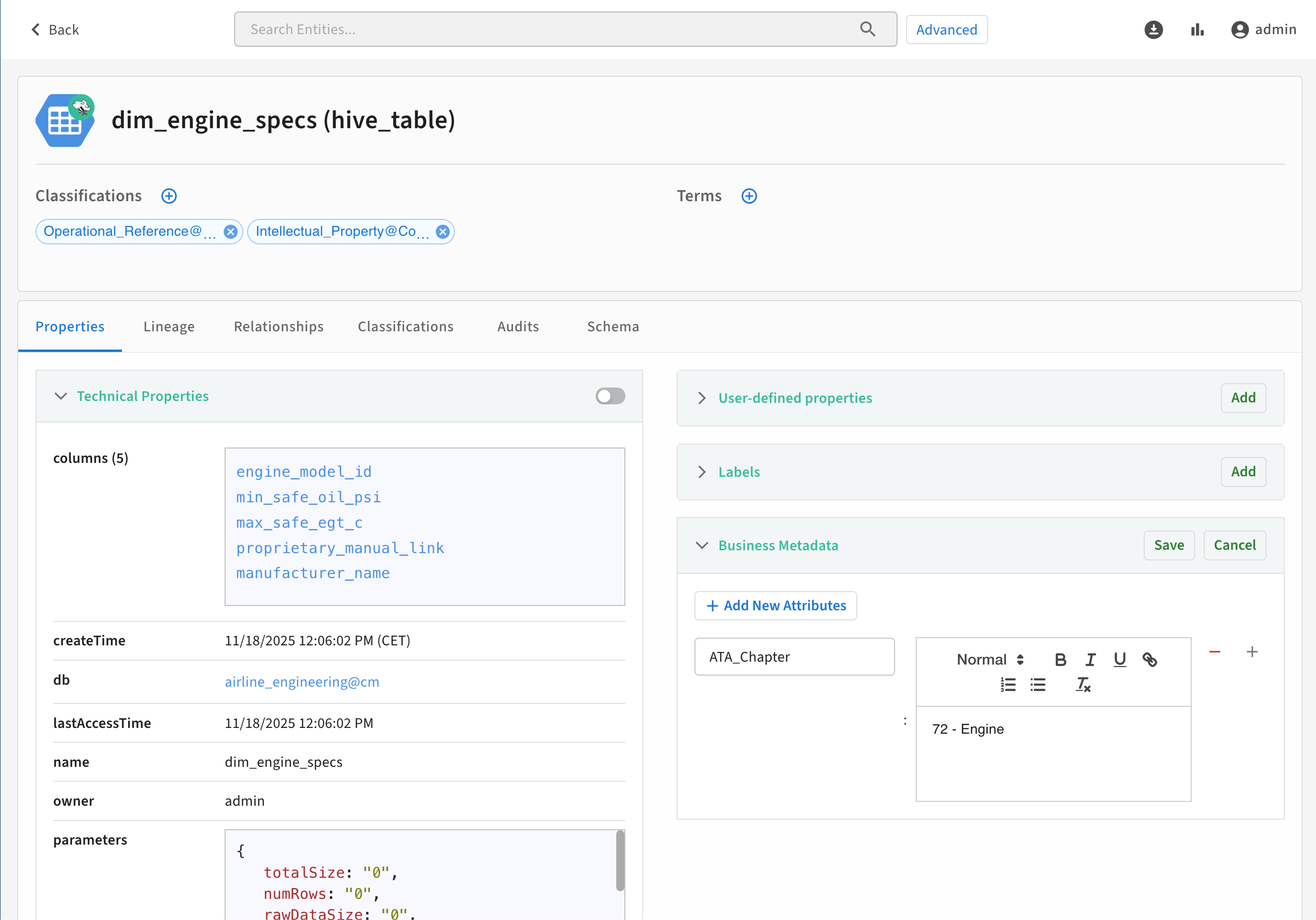Open the statistics bar chart icon
Image resolution: width=1316 pixels, height=920 pixels.
tap(1197, 30)
